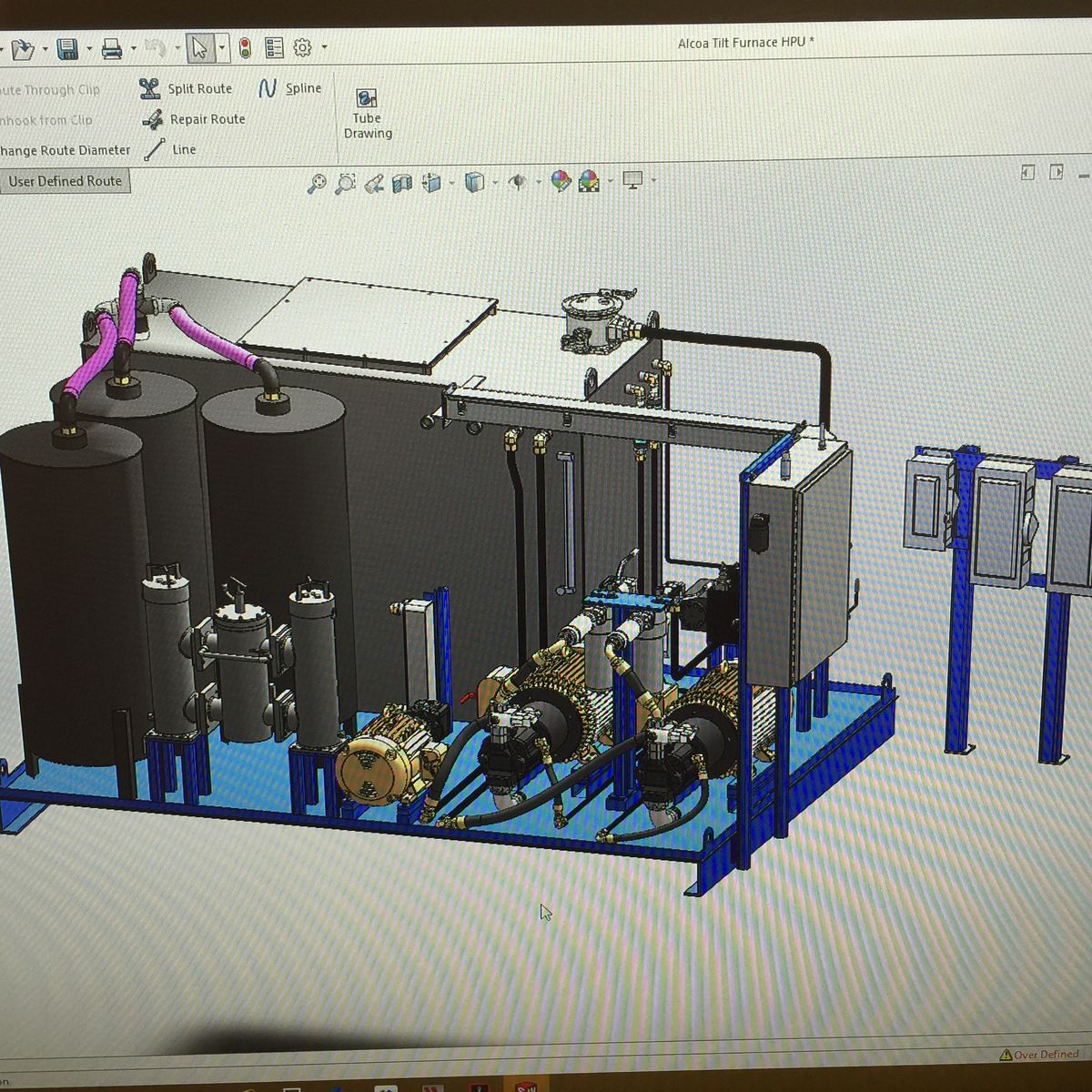Viewport: 1092px width, 1092px height.
Task: Toggle the Section View icon
Action: (401, 183)
